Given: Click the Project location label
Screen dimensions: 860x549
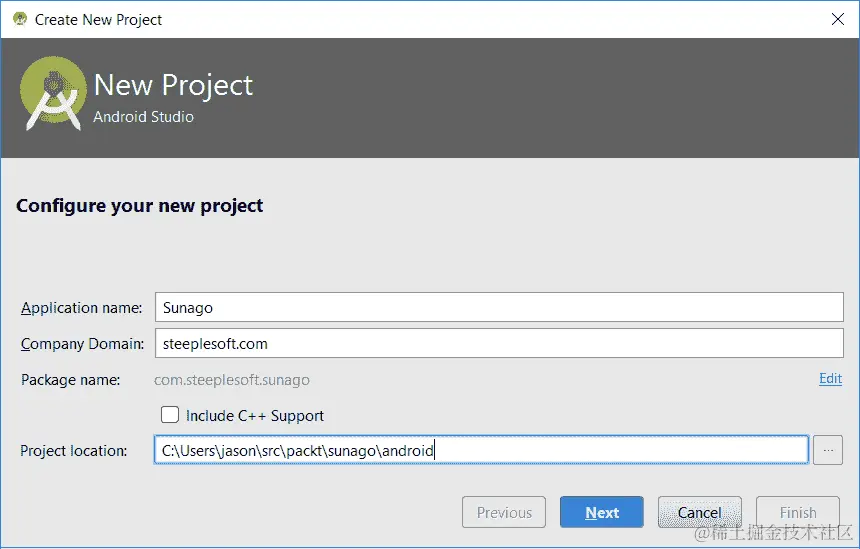Looking at the screenshot, I should pos(73,451).
